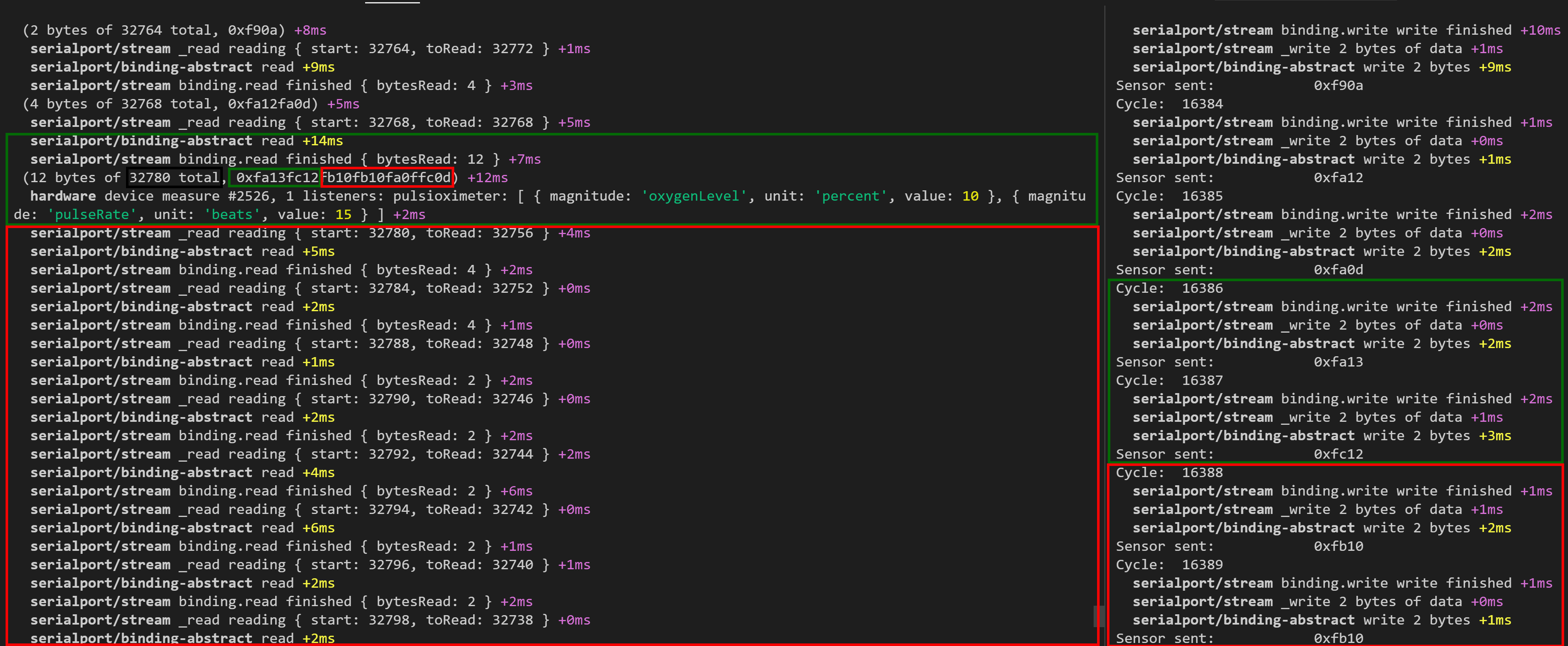Select the yellow value 15 for beats

[343, 214]
